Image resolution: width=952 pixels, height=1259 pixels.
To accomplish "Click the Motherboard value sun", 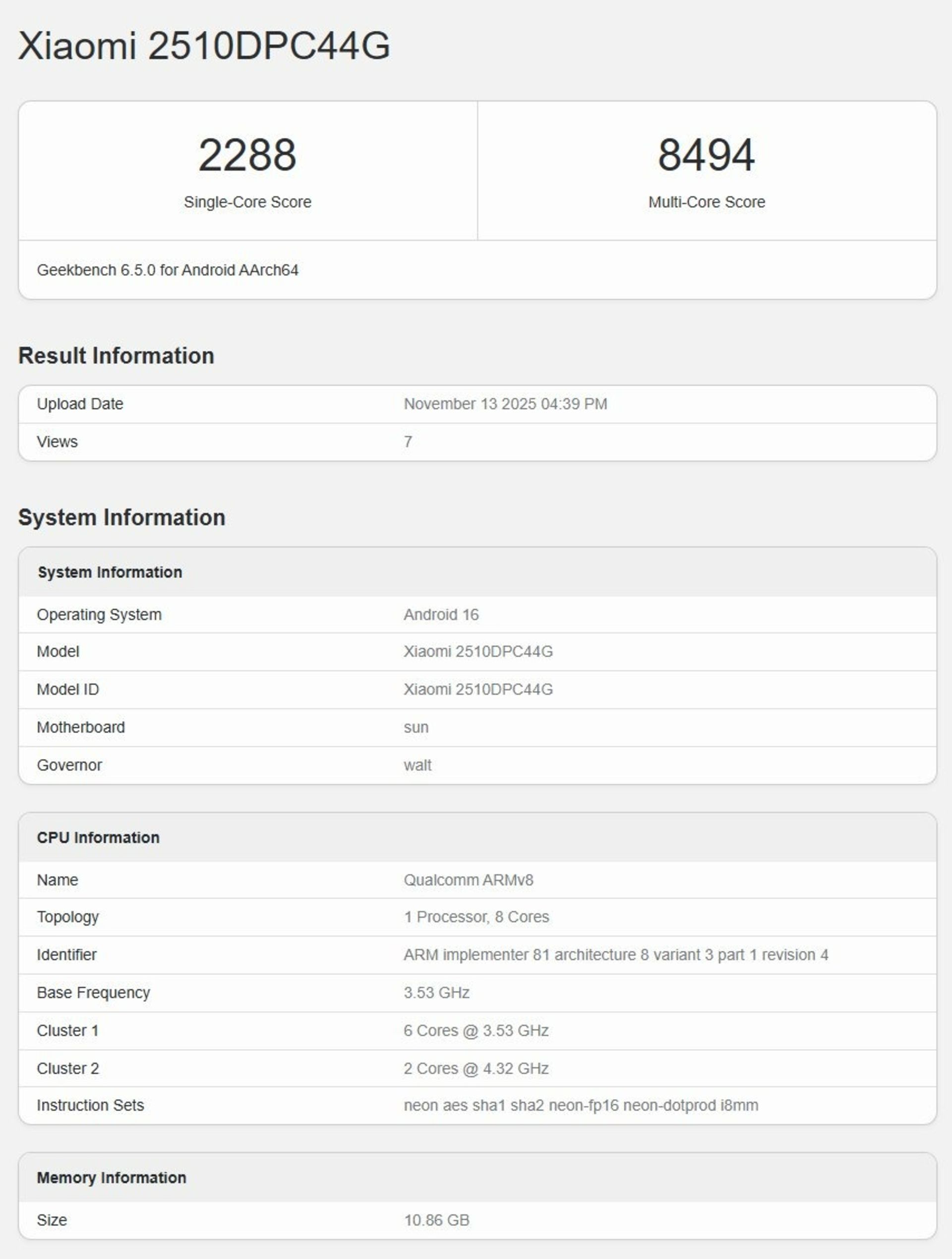I will pos(416,727).
